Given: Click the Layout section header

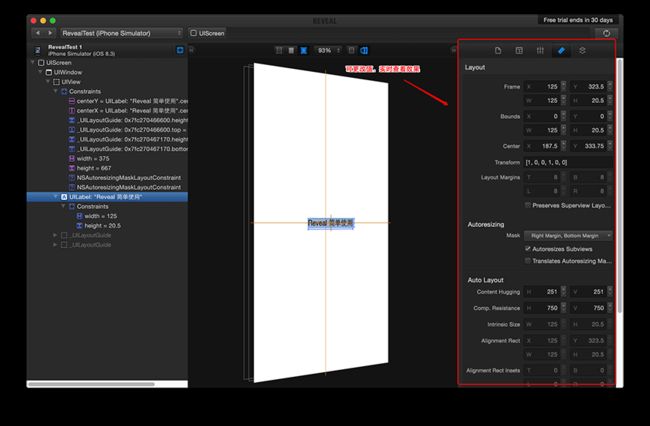Looking at the screenshot, I should (x=475, y=67).
